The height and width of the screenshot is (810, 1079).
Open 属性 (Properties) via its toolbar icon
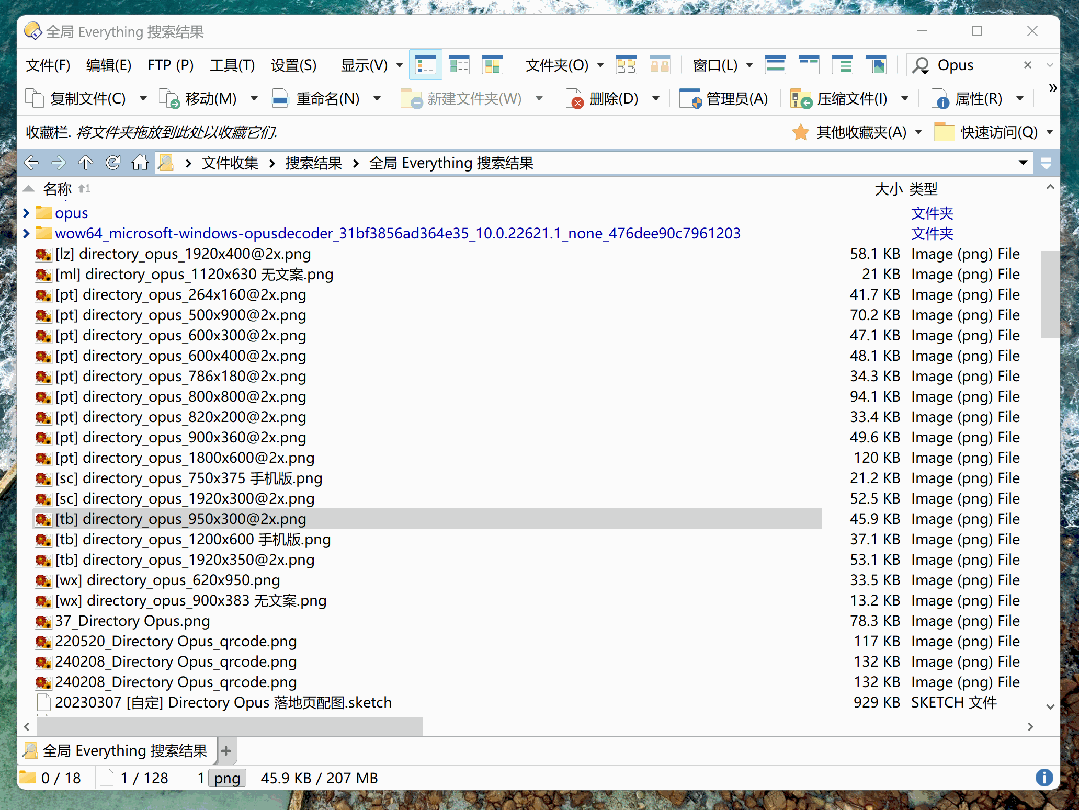[x=944, y=98]
